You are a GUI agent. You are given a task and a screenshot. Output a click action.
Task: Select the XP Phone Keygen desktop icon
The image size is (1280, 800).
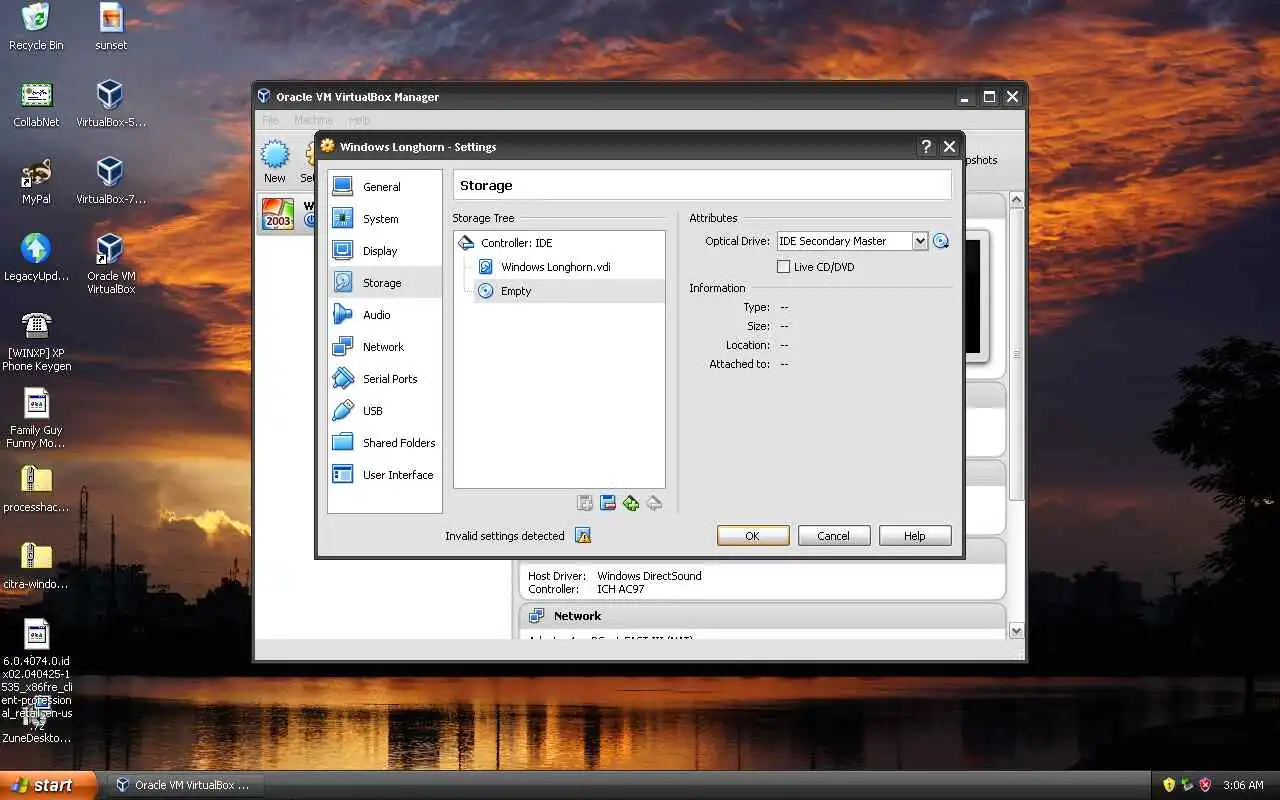point(36,342)
